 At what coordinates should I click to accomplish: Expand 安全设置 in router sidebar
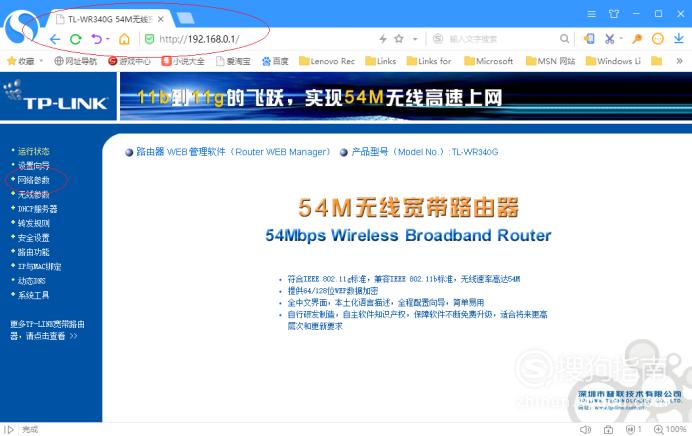34,238
